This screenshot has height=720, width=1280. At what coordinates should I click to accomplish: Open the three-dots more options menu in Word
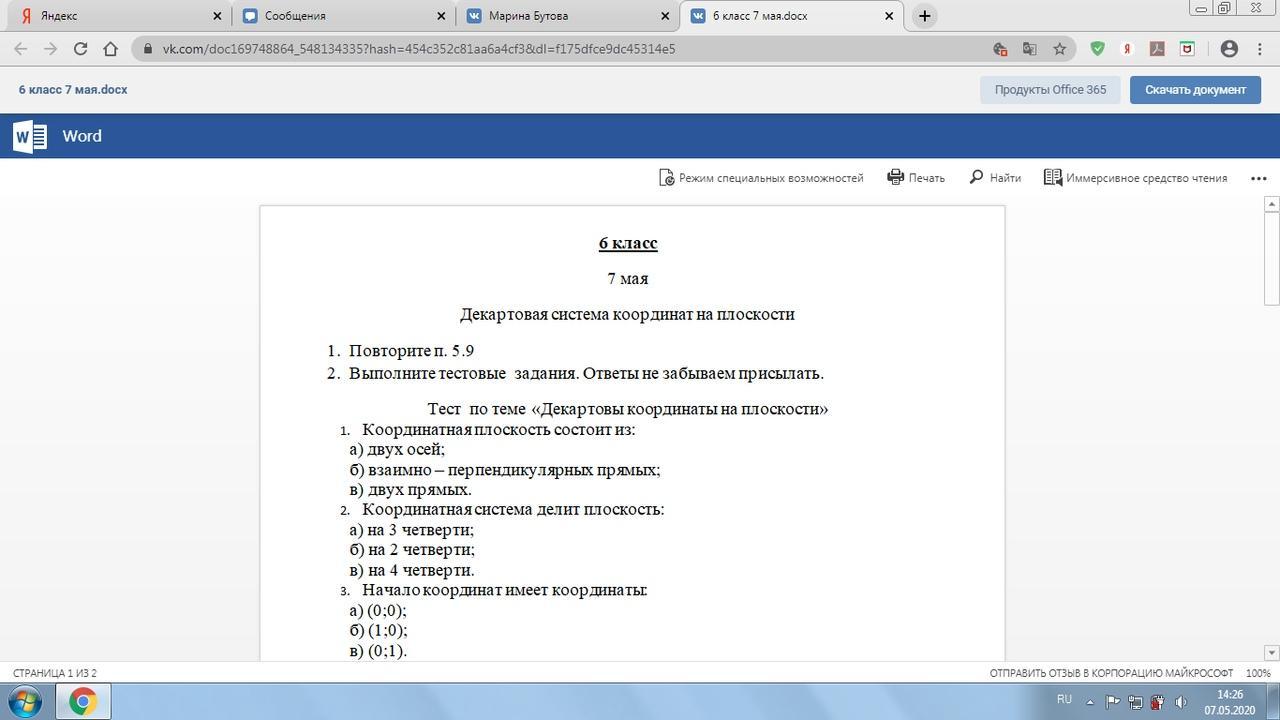click(x=1259, y=178)
